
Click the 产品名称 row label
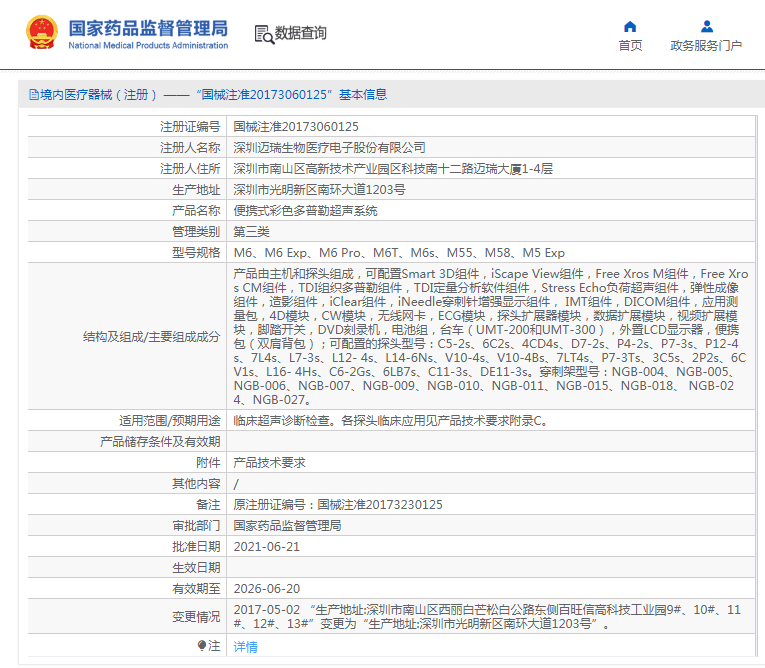point(196,211)
